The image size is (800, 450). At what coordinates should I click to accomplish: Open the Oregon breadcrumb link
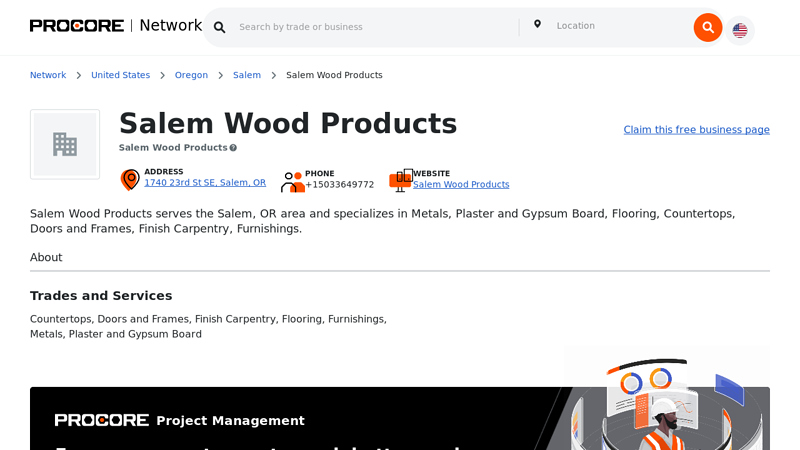191,75
